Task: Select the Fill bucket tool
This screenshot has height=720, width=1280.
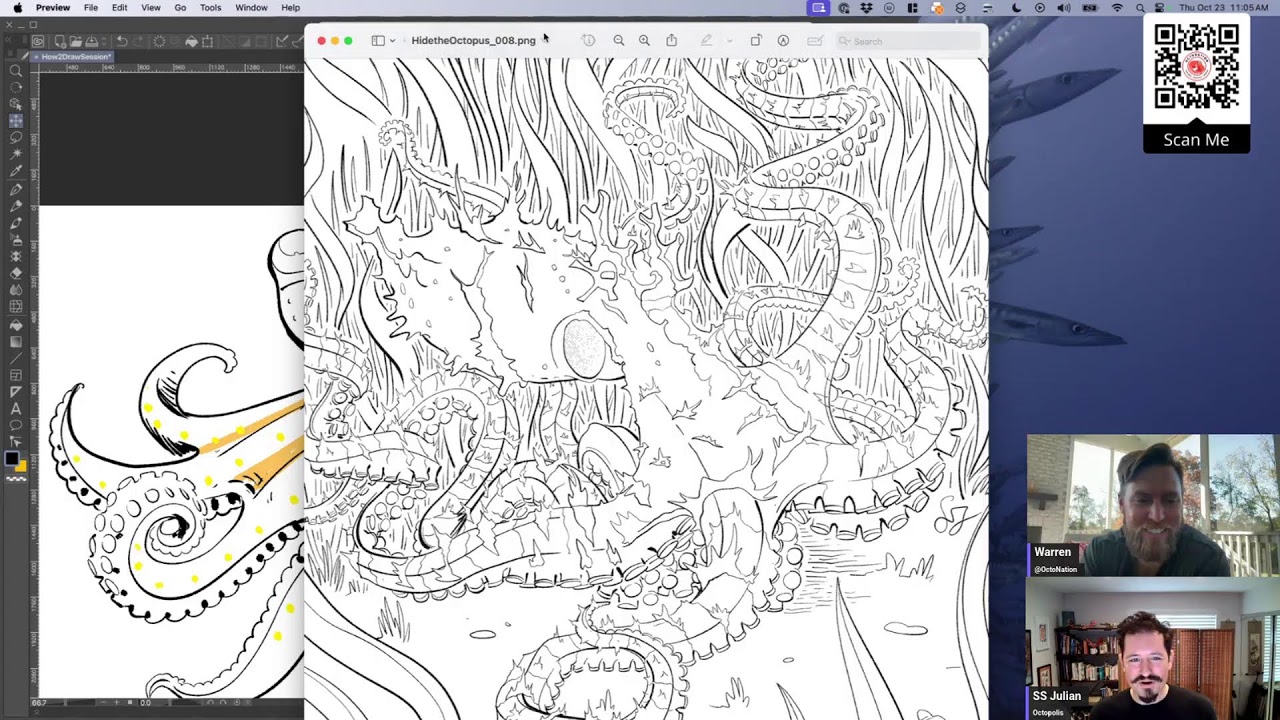Action: pos(16,325)
